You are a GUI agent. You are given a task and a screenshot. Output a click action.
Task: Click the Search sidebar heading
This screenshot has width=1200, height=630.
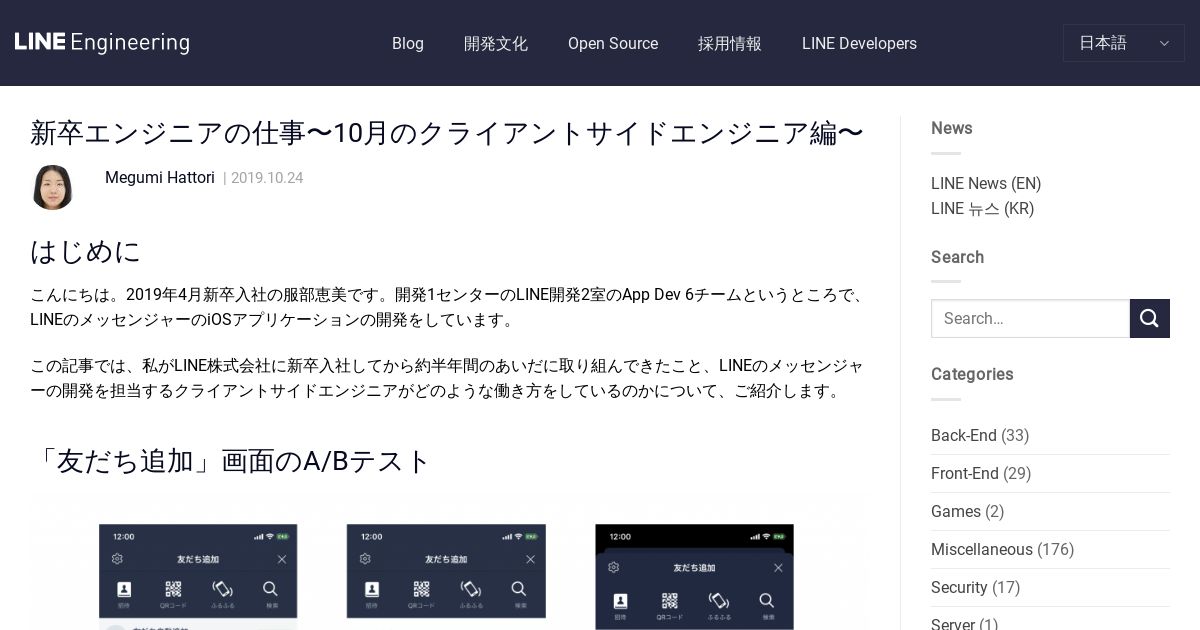point(957,257)
